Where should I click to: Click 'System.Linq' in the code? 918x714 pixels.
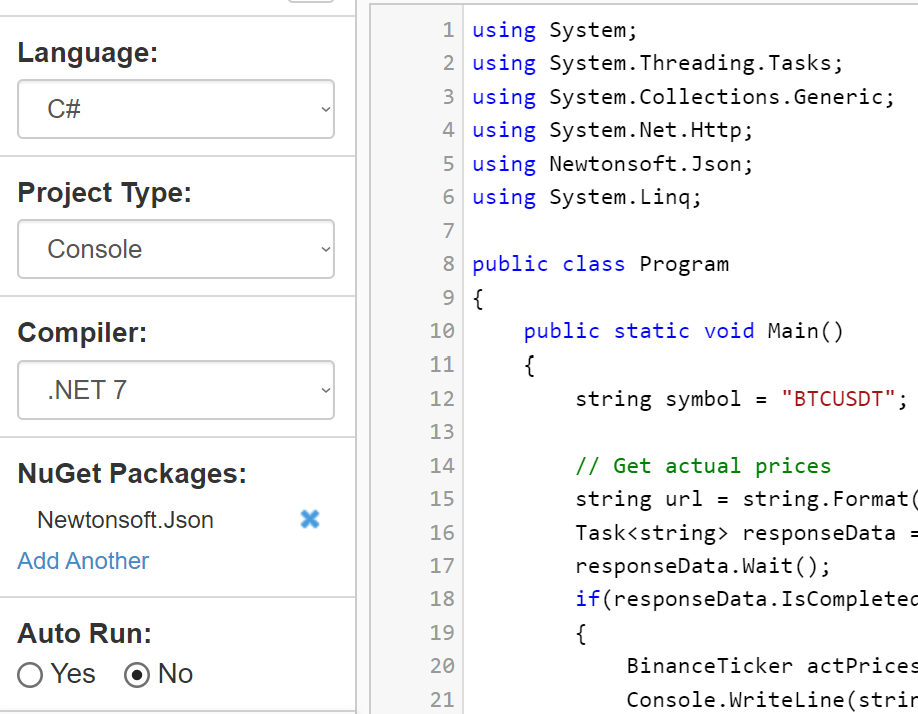[x=619, y=197]
